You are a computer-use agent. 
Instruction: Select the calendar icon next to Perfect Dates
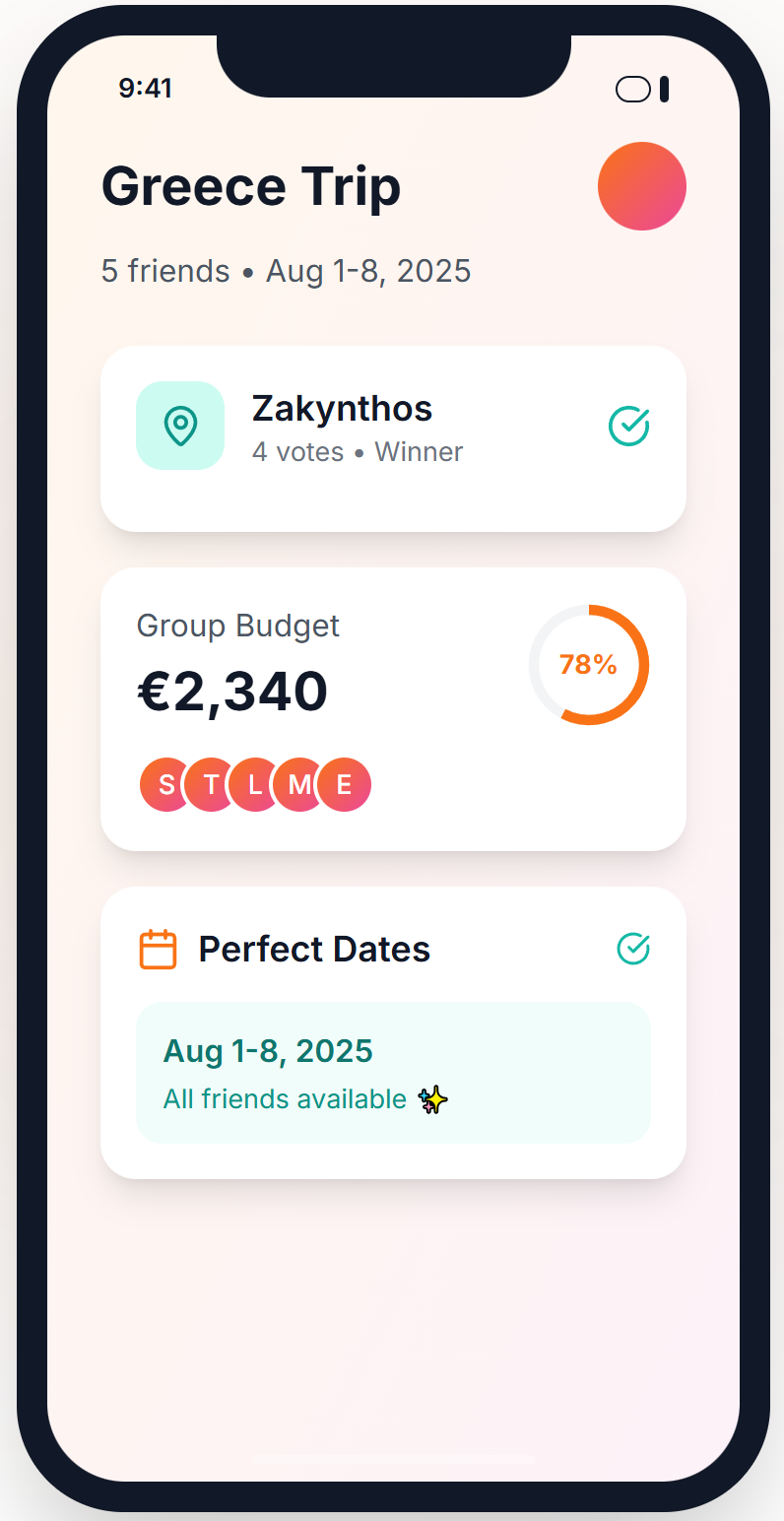[158, 949]
